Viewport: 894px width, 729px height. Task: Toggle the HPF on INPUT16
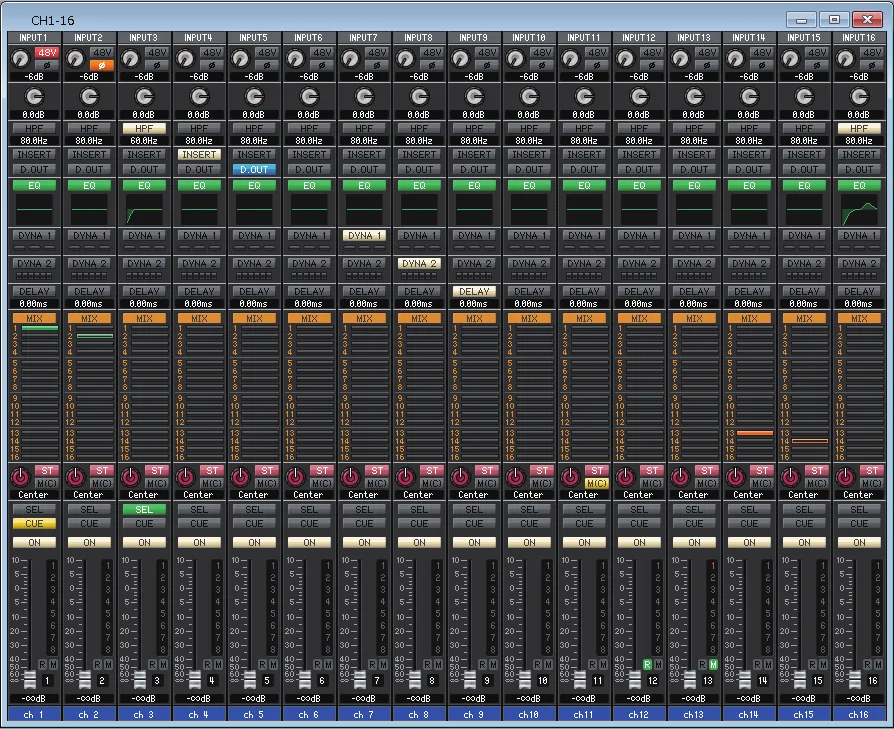pos(859,128)
